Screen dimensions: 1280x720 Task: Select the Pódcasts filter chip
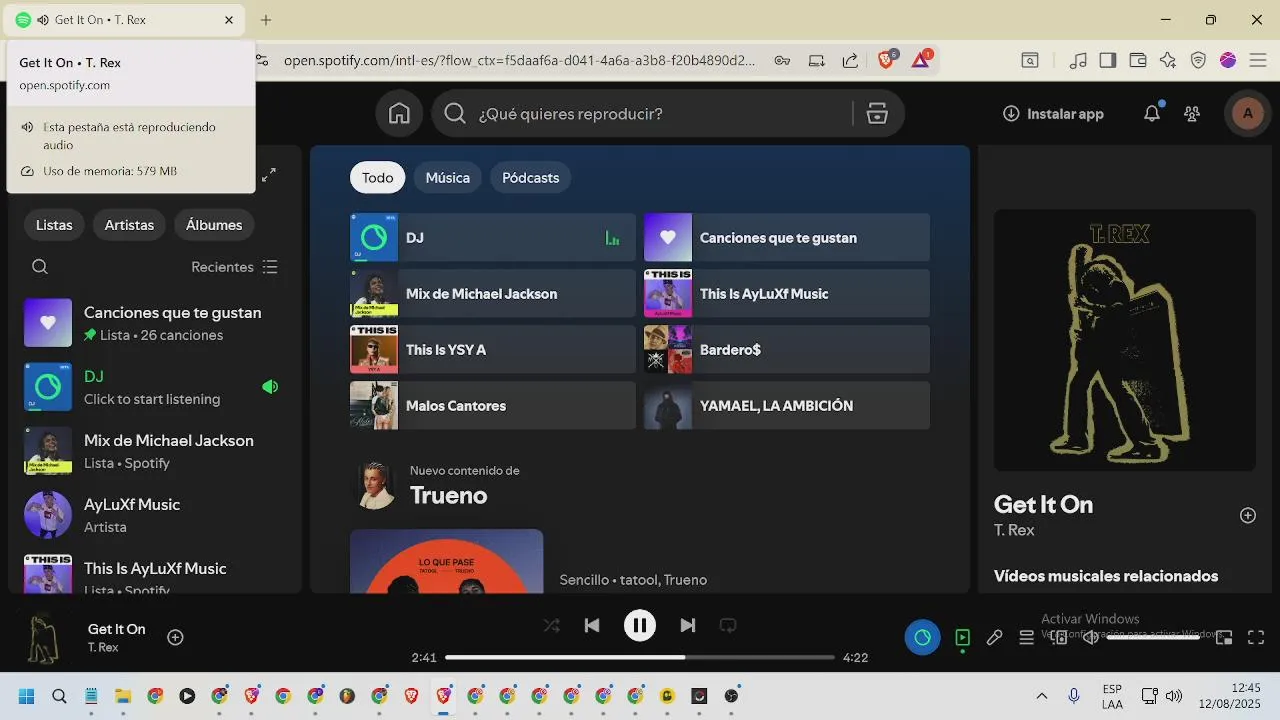530,177
